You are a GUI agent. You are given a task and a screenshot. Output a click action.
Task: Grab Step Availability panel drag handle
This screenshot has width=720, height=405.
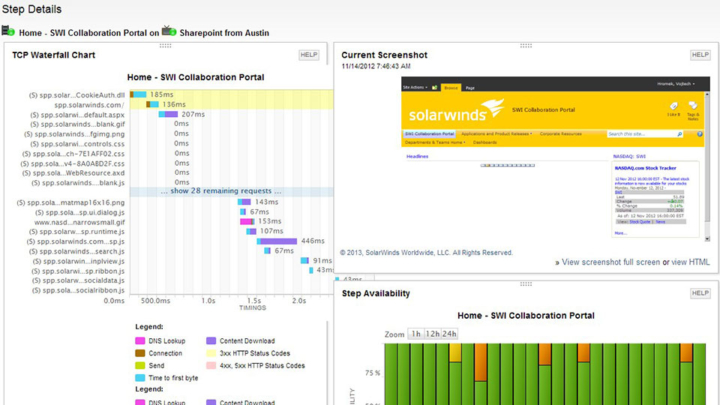click(526, 284)
